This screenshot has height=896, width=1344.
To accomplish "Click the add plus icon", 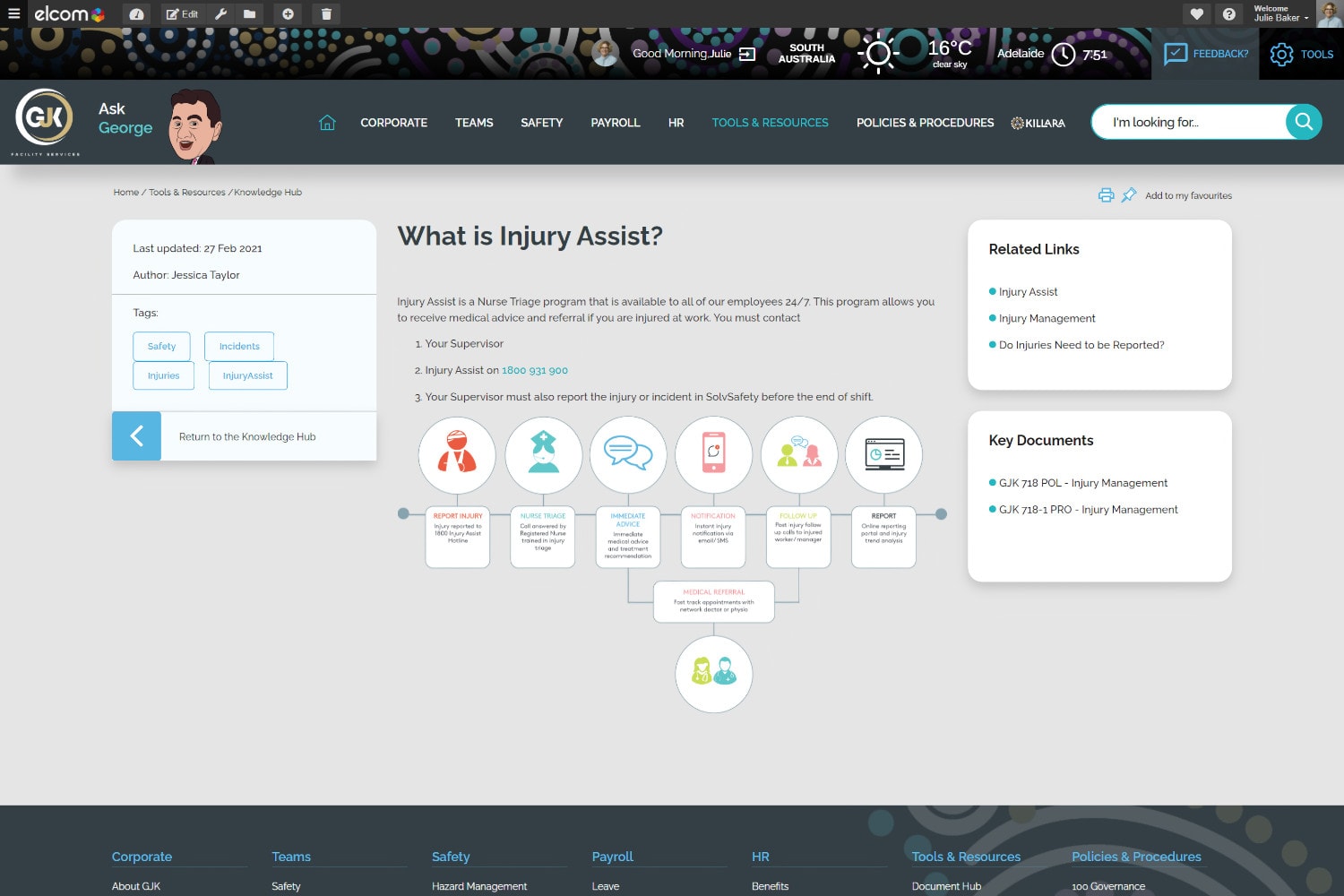I will point(288,14).
